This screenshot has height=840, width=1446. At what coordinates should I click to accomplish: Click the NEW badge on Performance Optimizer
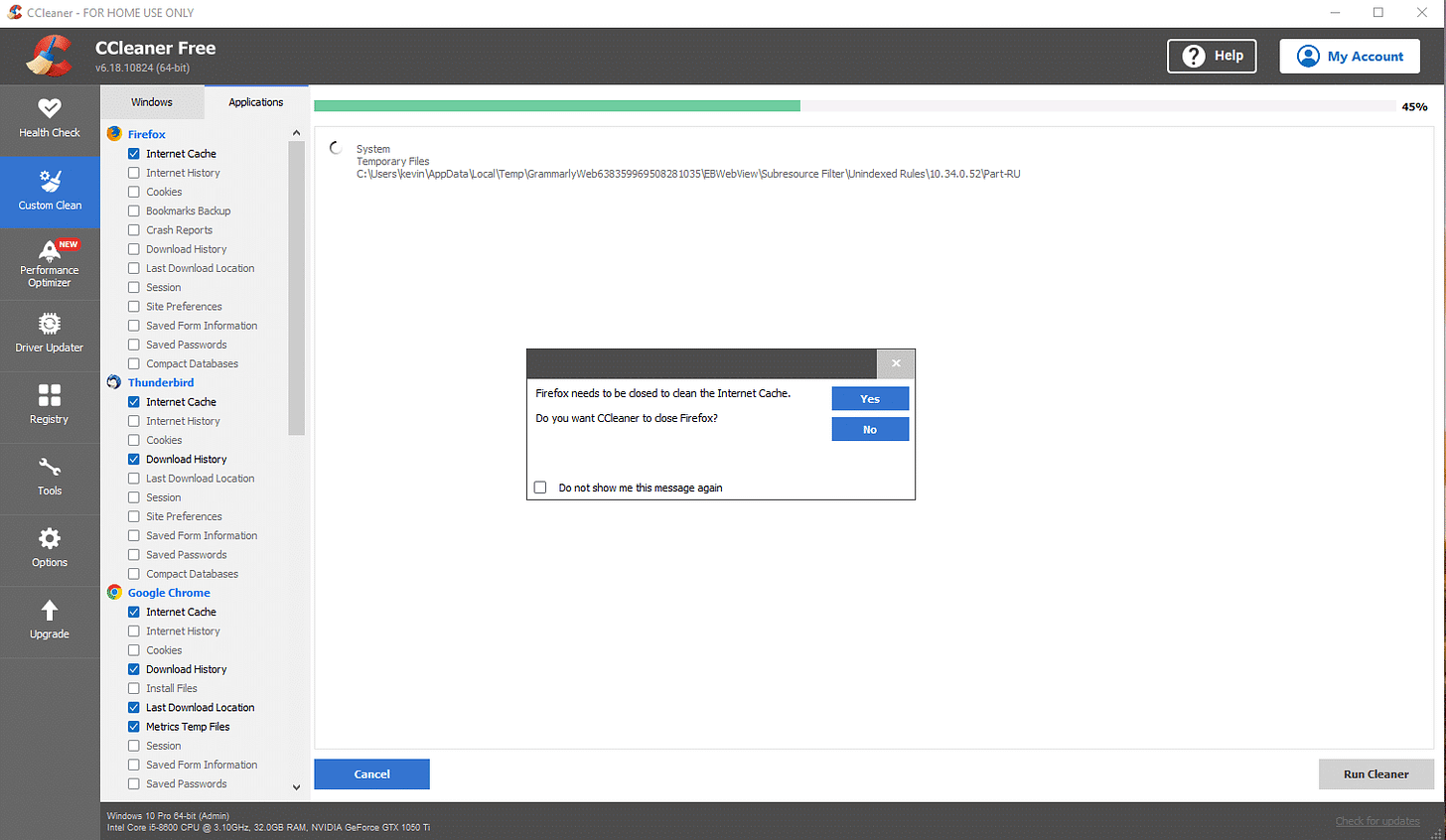pos(68,244)
